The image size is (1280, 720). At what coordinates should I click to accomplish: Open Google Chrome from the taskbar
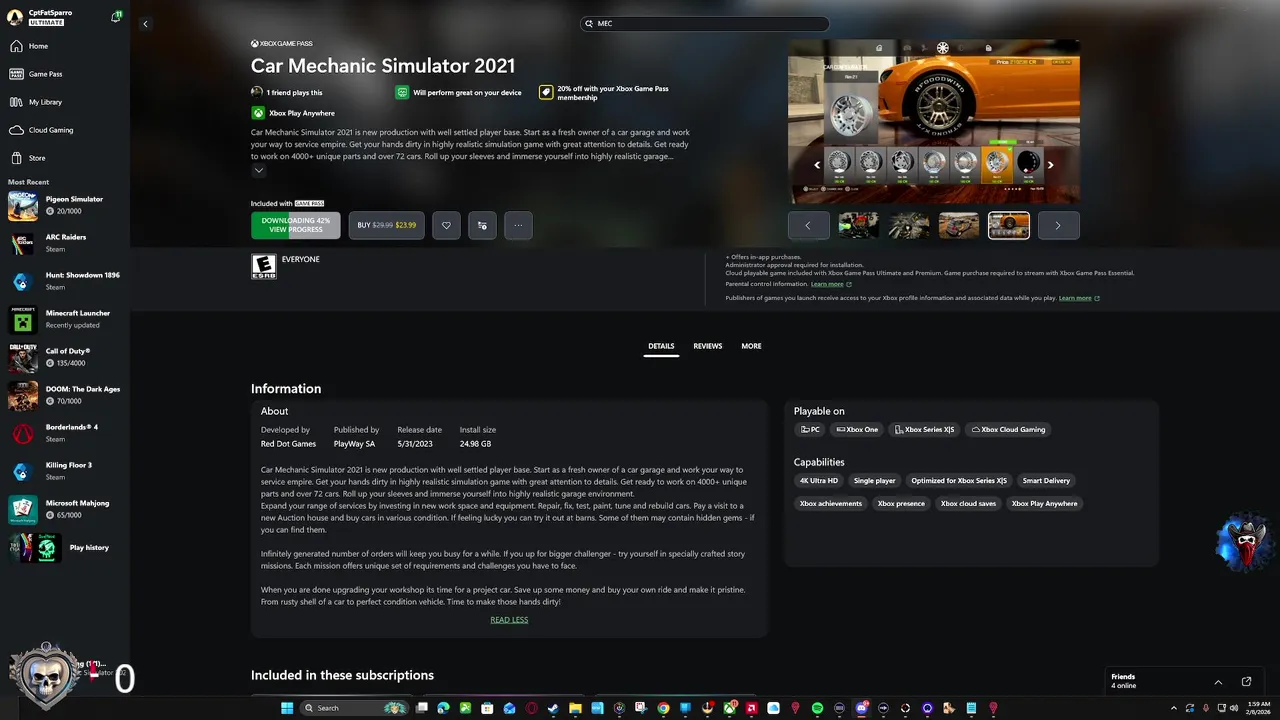(663, 708)
